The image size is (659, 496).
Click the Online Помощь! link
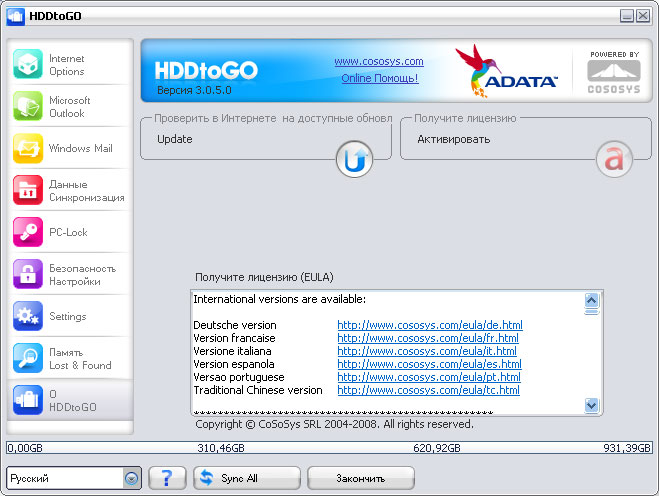[x=379, y=78]
